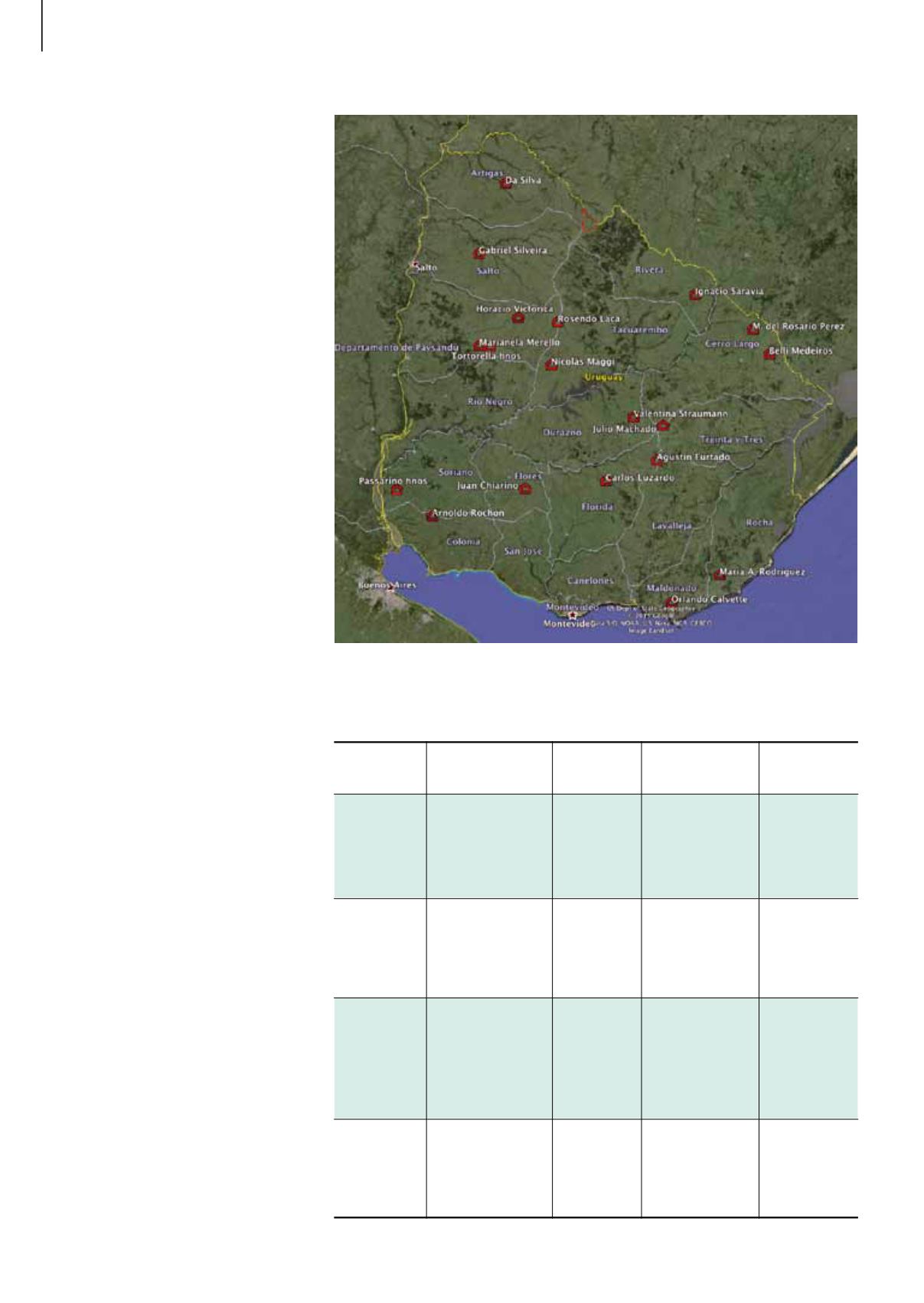
Task: Click the Buenos Aires city marker
Action: coord(391,589)
